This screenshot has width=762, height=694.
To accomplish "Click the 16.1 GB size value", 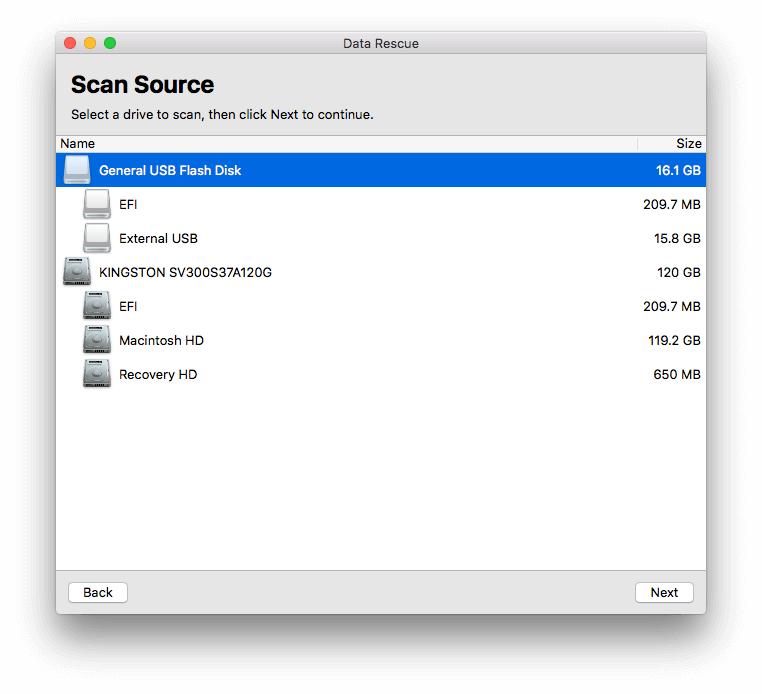I will (x=678, y=171).
